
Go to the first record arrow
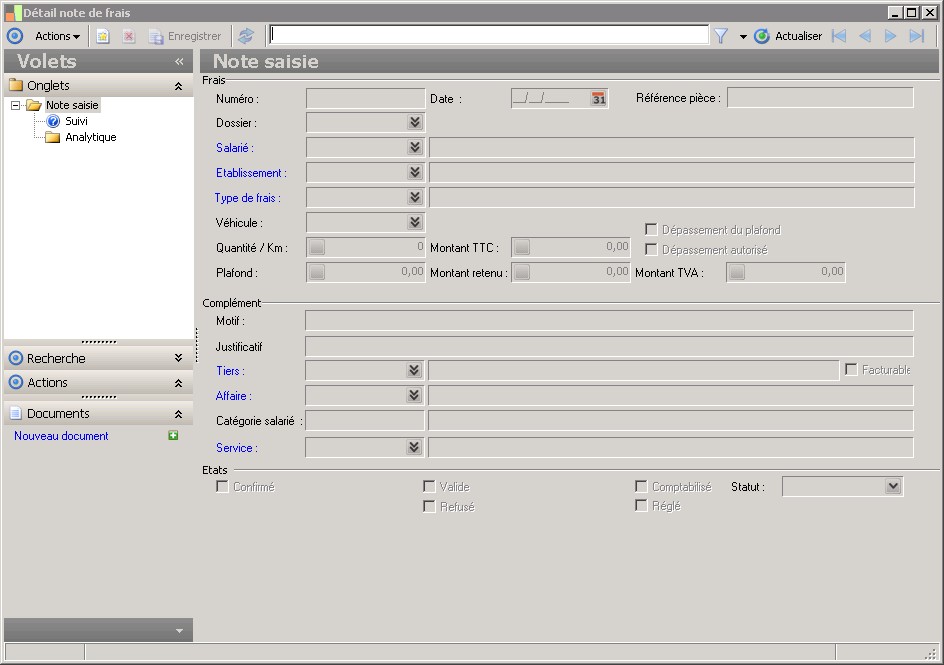click(x=839, y=36)
